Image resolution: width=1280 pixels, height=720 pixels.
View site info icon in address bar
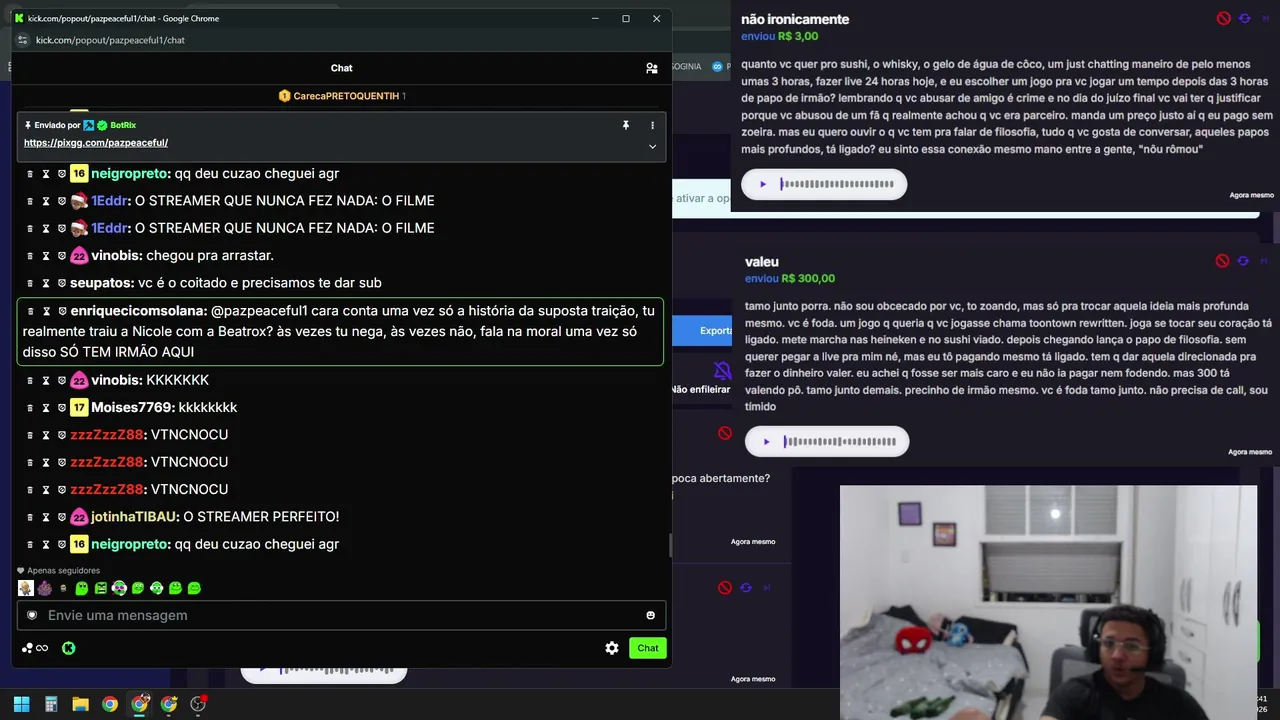(23, 40)
